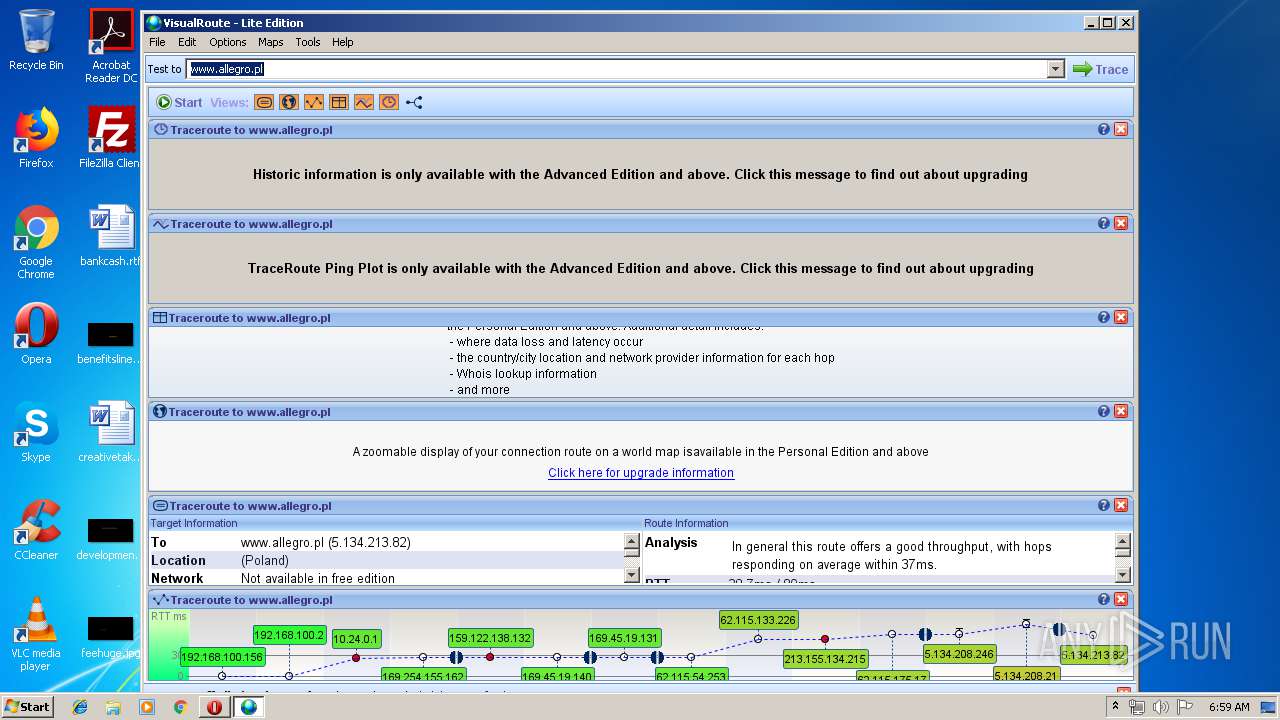
Task: Select the Opera desktop icon
Action: pos(36,334)
